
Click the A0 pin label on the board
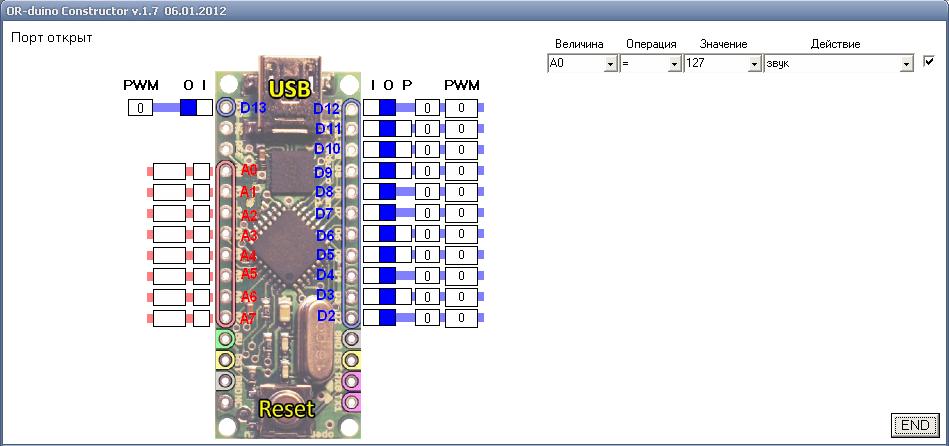[x=249, y=170]
